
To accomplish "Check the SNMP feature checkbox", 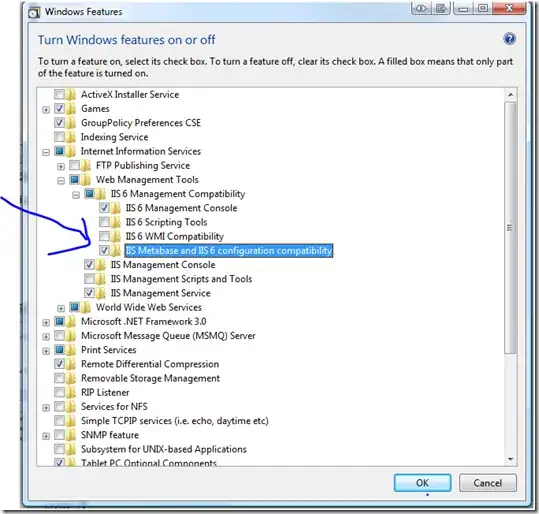I will tap(59, 435).
